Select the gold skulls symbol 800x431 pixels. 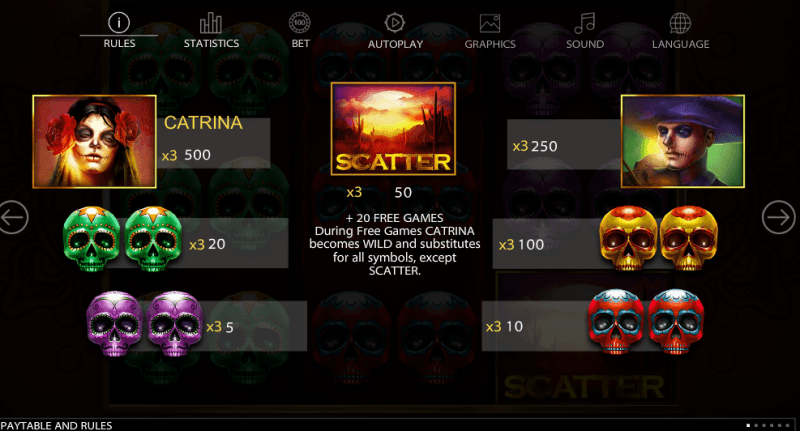pos(659,238)
